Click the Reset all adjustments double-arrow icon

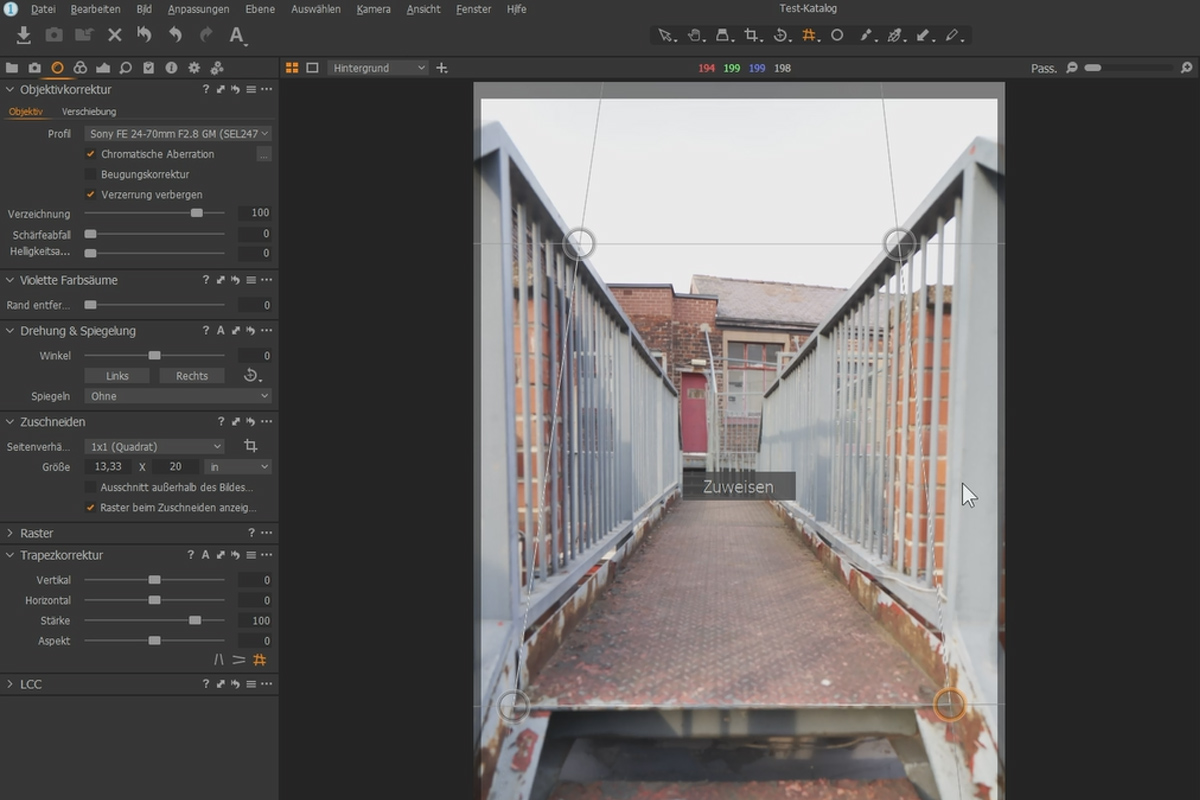coord(144,35)
